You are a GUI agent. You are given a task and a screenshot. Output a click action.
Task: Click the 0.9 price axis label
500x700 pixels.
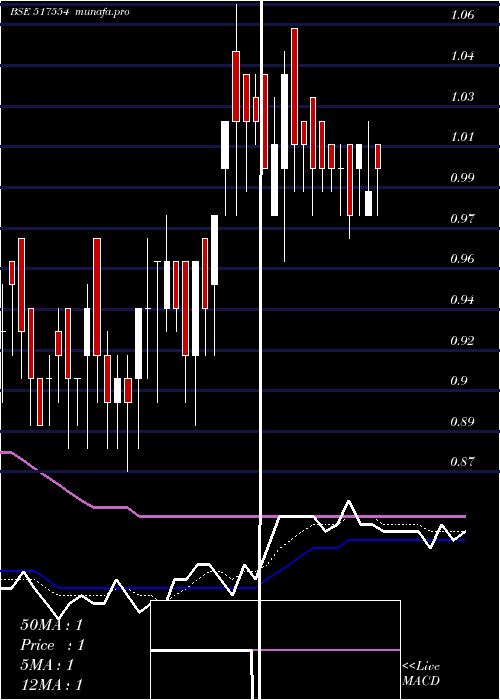coord(459,381)
